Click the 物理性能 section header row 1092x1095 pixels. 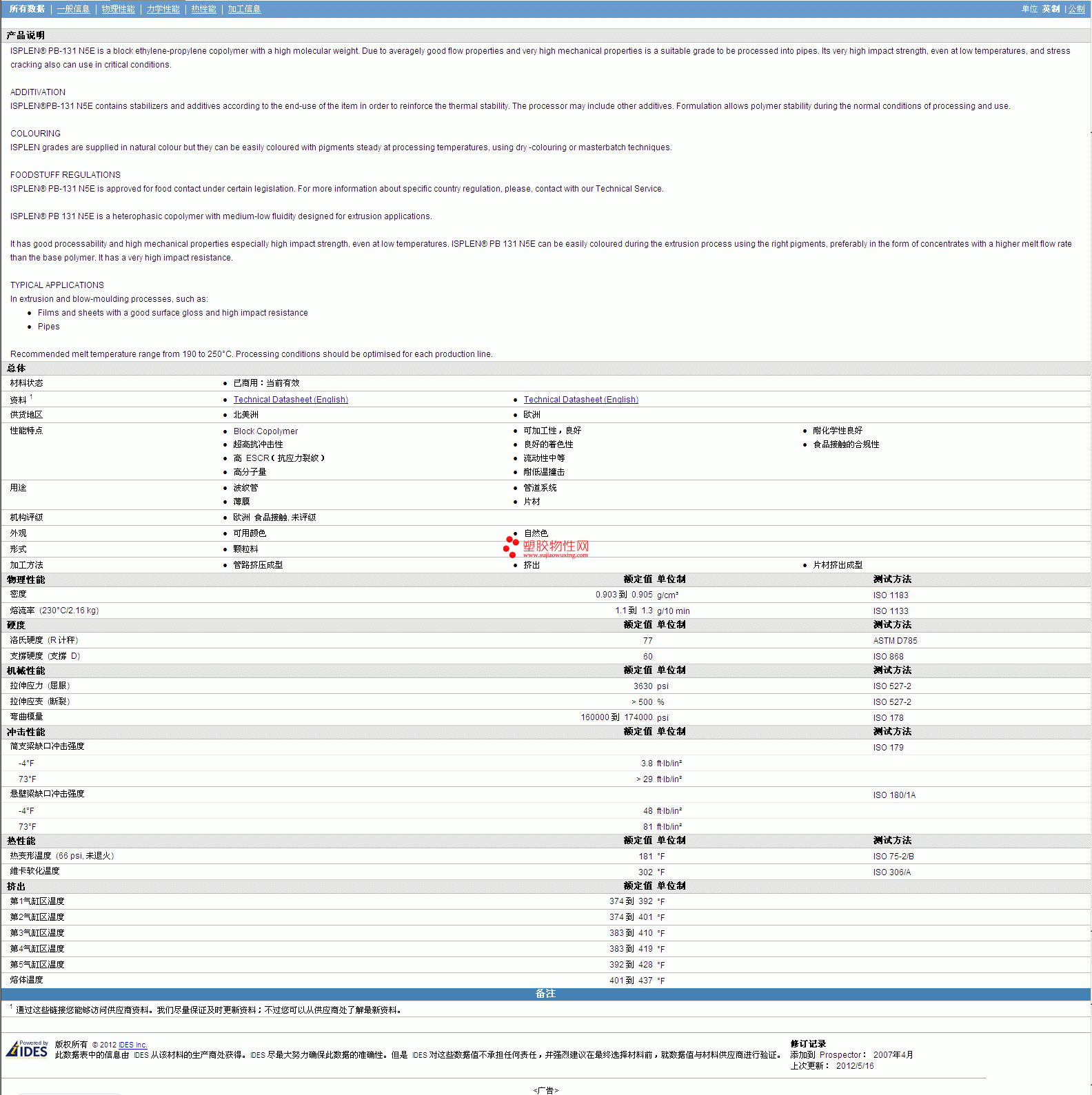pyautogui.click(x=26, y=580)
